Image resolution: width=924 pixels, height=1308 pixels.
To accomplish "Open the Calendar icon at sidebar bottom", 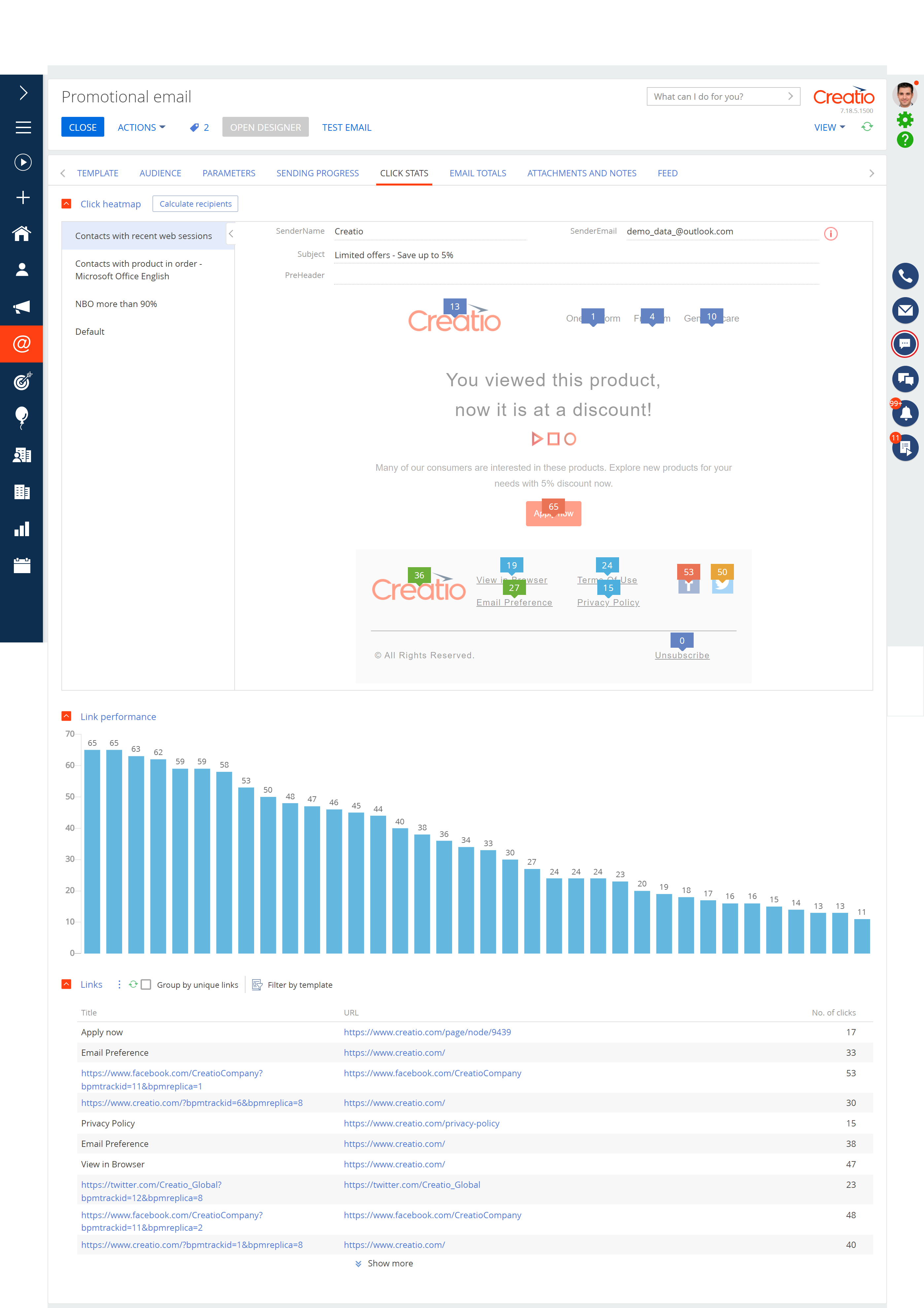I will [22, 565].
